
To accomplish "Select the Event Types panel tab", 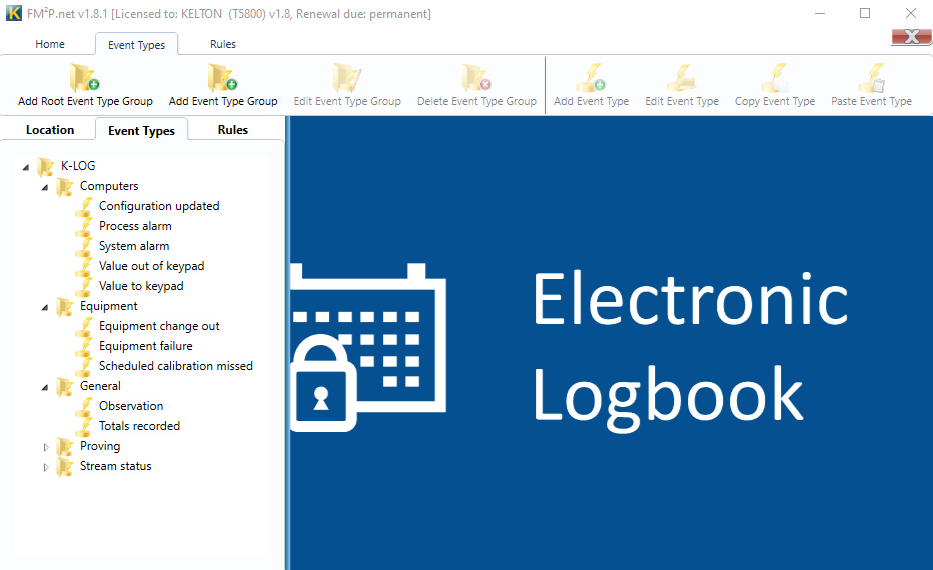I will (x=142, y=130).
